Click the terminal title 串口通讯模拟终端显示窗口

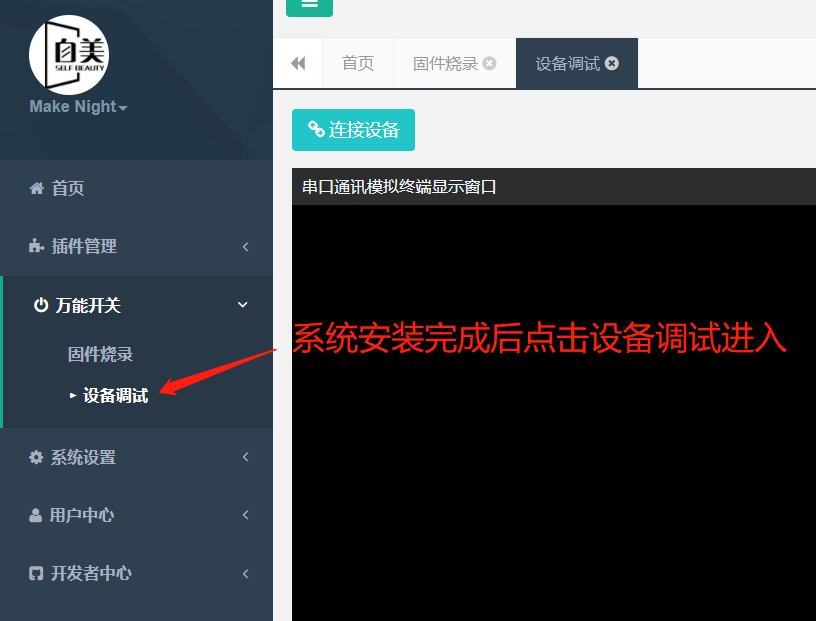pos(399,187)
